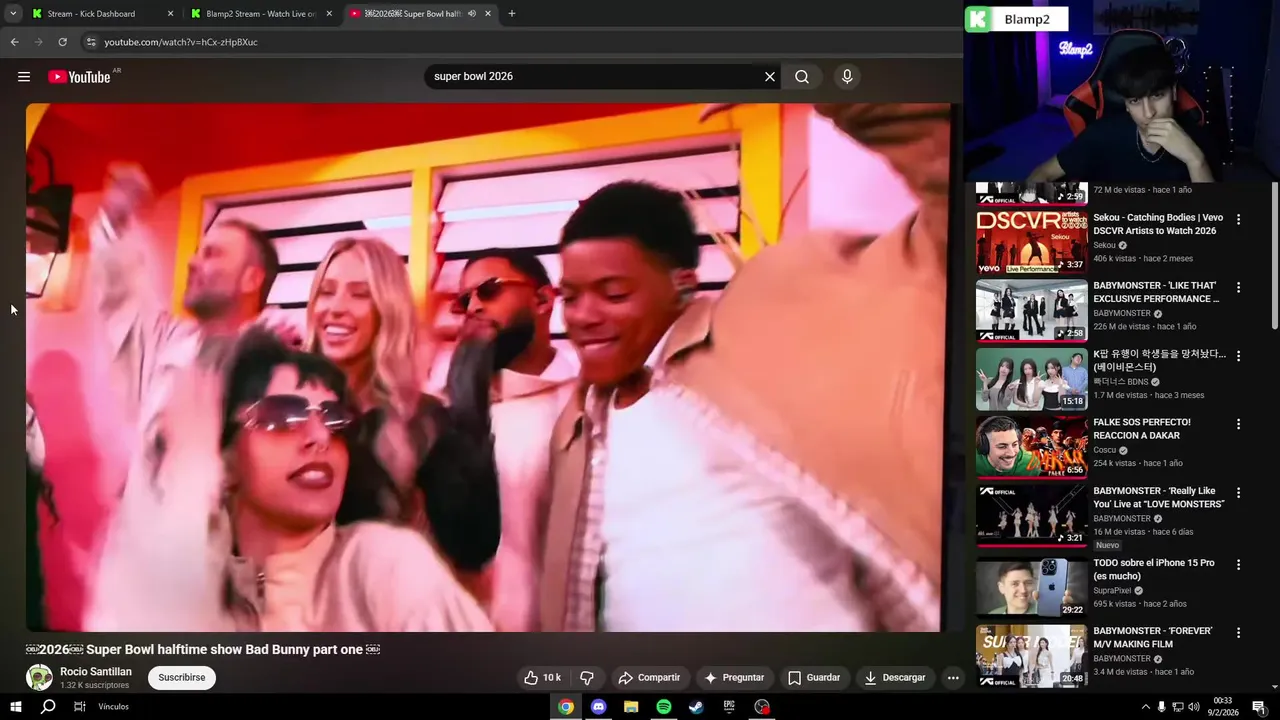The image size is (1280, 720).
Task: Subscribe to Rocio Santillan with the Suscribirse button
Action: (182, 678)
